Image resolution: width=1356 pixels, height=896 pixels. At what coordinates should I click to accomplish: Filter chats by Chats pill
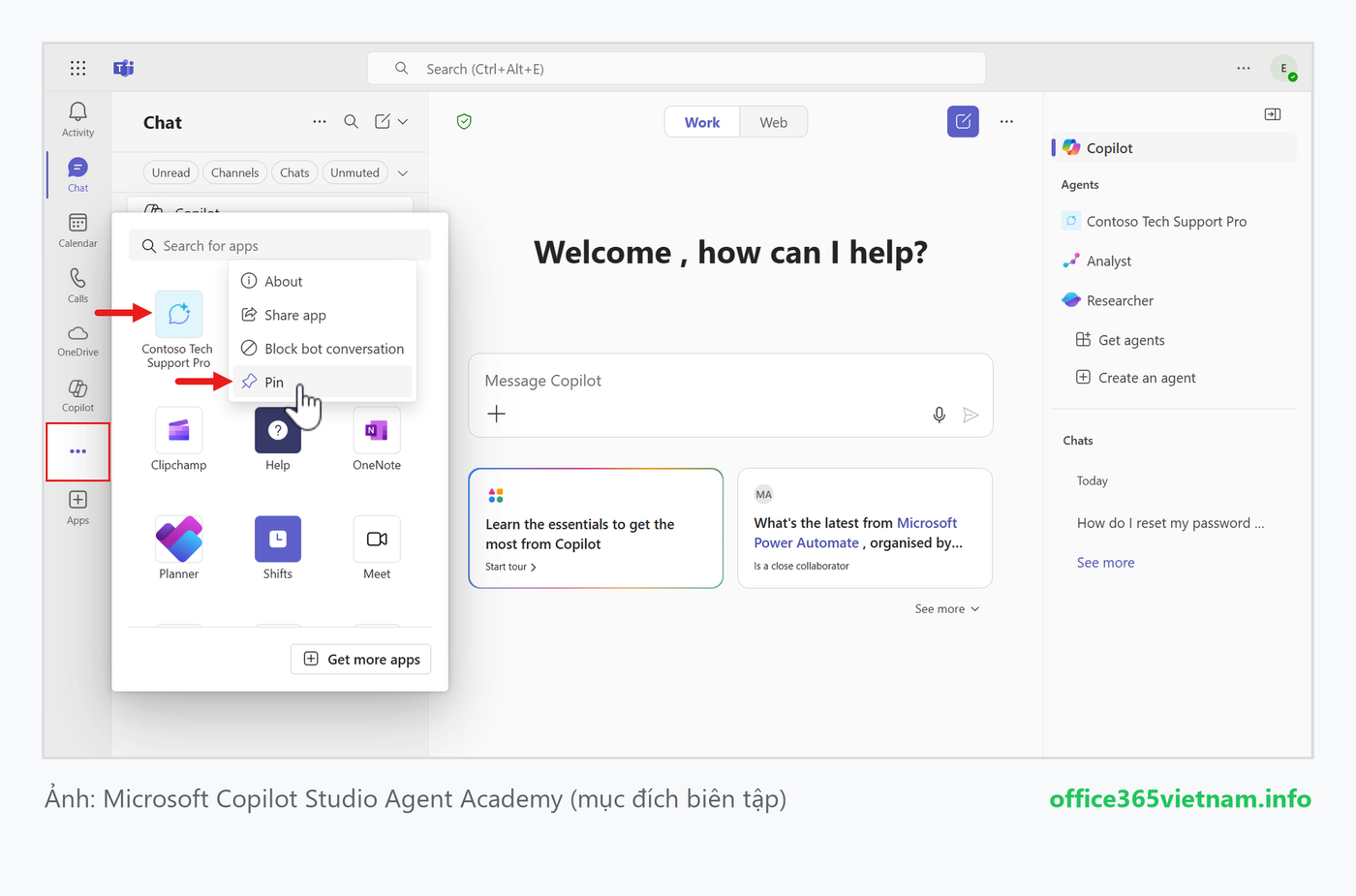tap(294, 172)
